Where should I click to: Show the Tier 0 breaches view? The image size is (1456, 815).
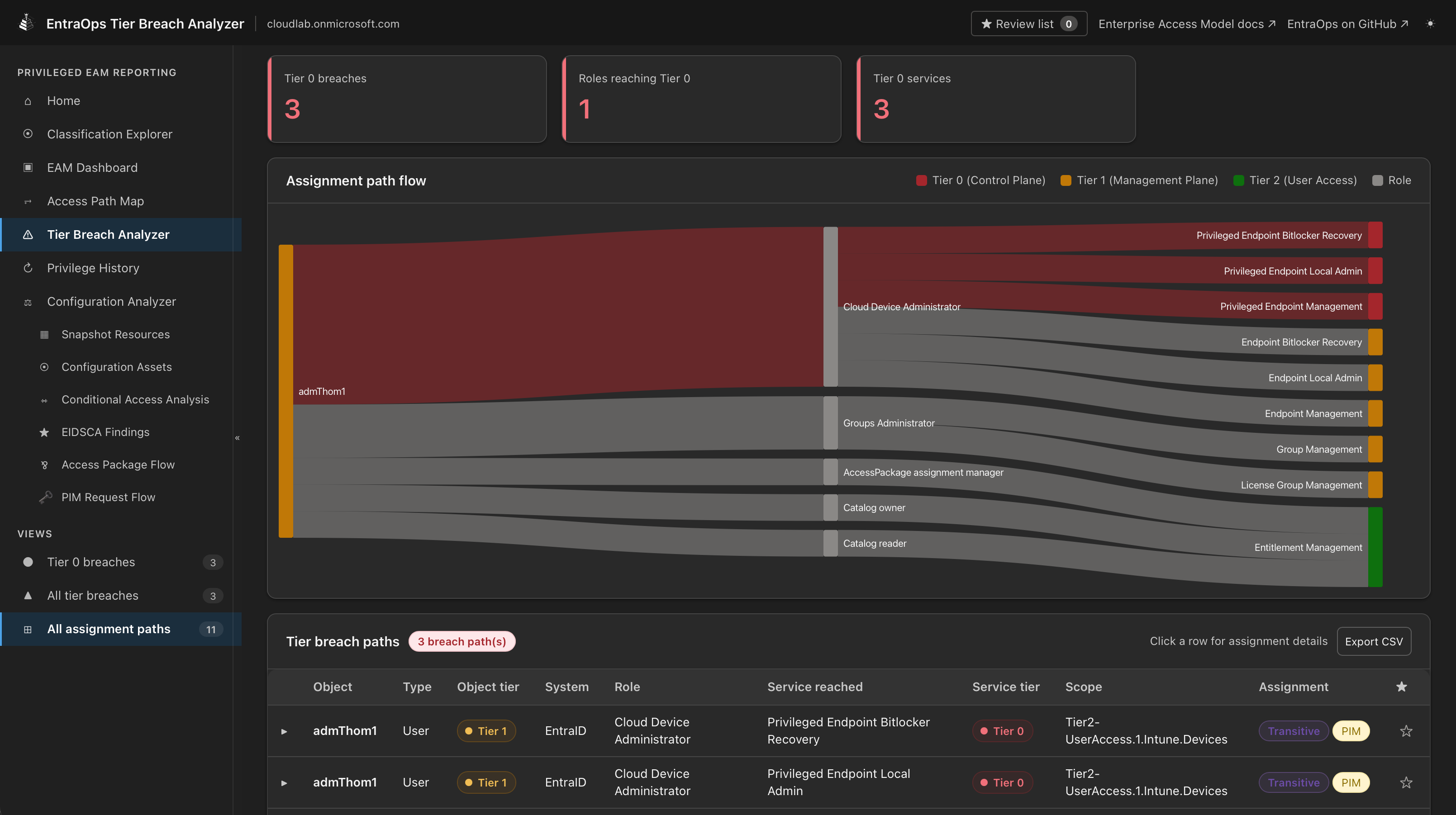120,562
